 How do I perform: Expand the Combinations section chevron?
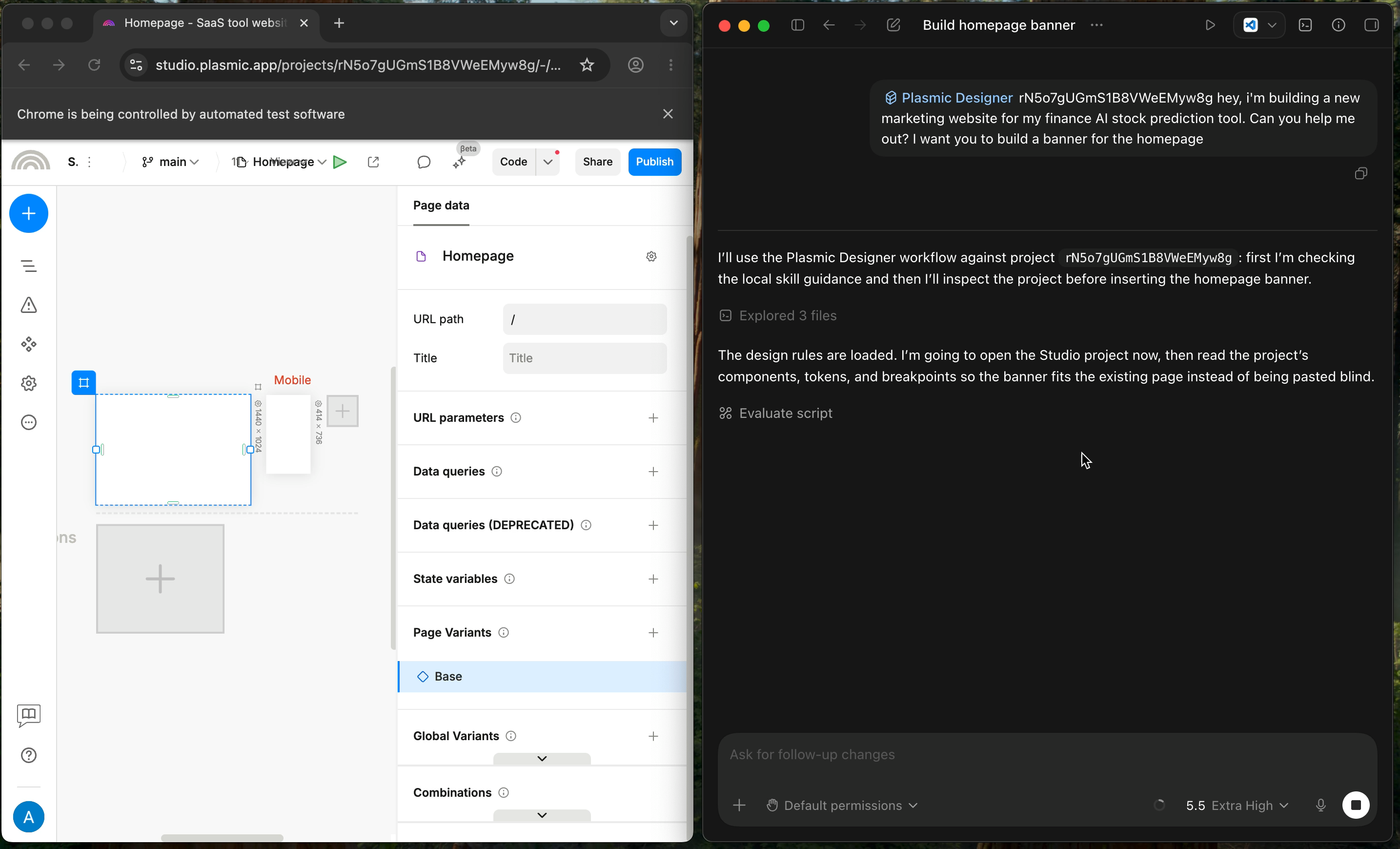542,815
